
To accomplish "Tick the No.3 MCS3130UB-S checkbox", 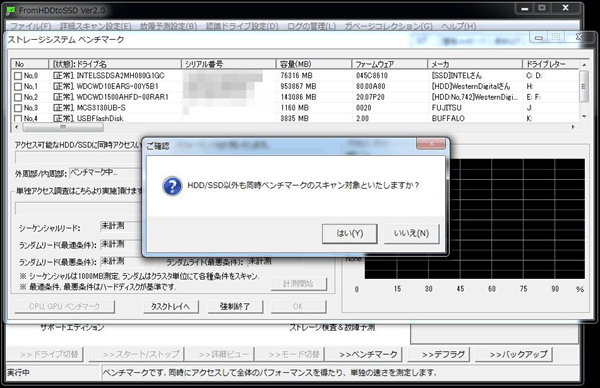I will [18, 108].
